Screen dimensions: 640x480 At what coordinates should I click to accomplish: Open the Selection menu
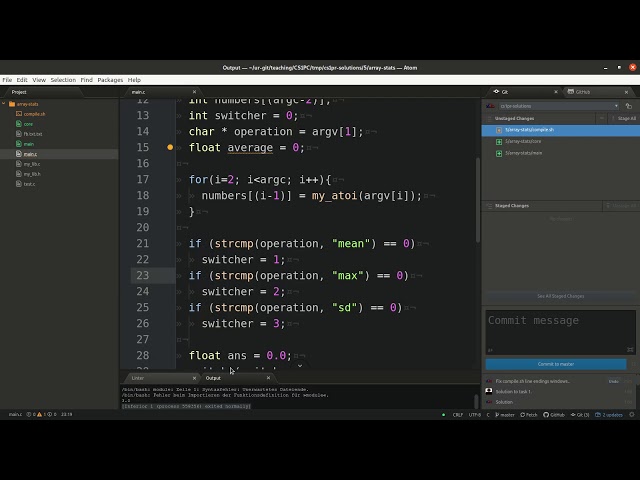63,80
